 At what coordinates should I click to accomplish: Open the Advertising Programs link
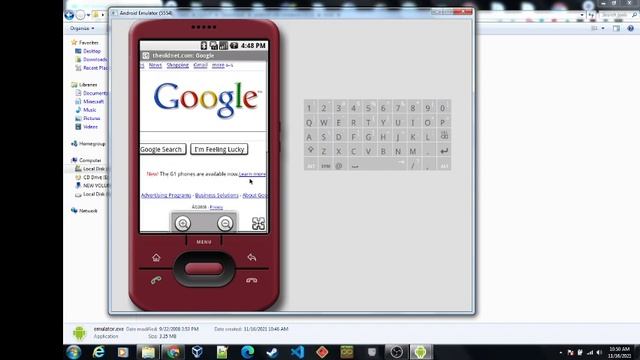coord(166,196)
